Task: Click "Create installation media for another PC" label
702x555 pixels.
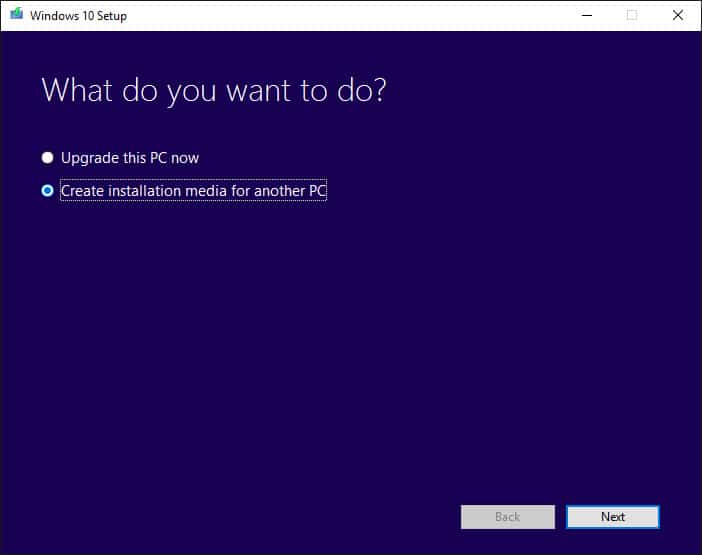Action: point(193,191)
